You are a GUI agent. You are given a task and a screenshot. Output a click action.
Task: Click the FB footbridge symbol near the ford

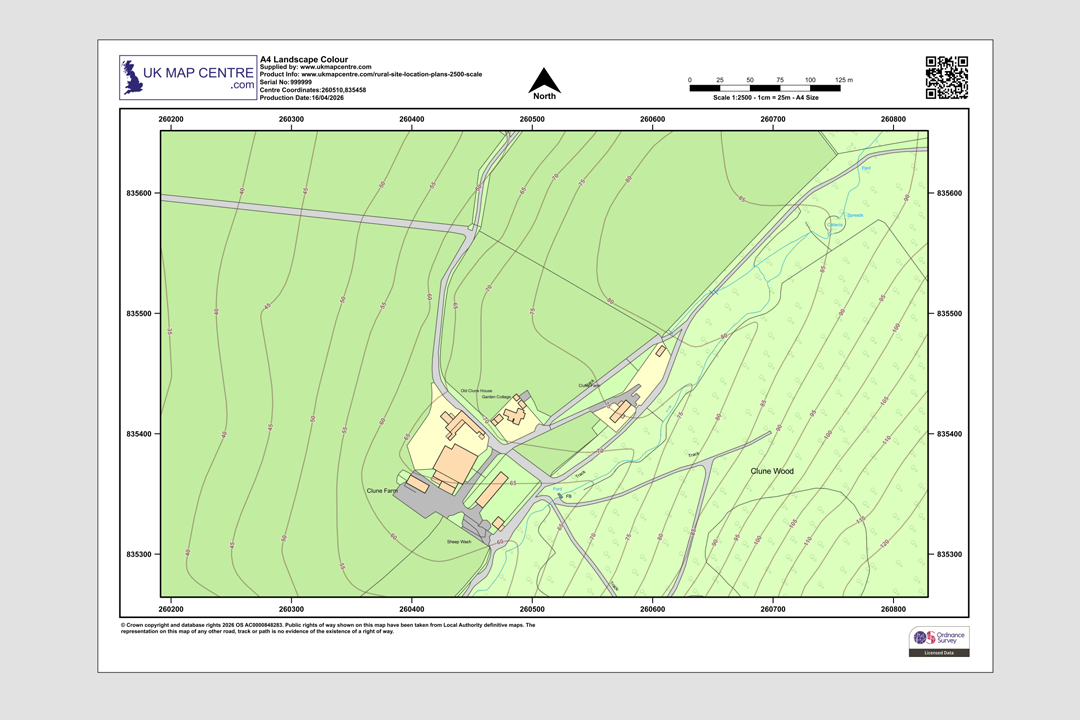(562, 495)
